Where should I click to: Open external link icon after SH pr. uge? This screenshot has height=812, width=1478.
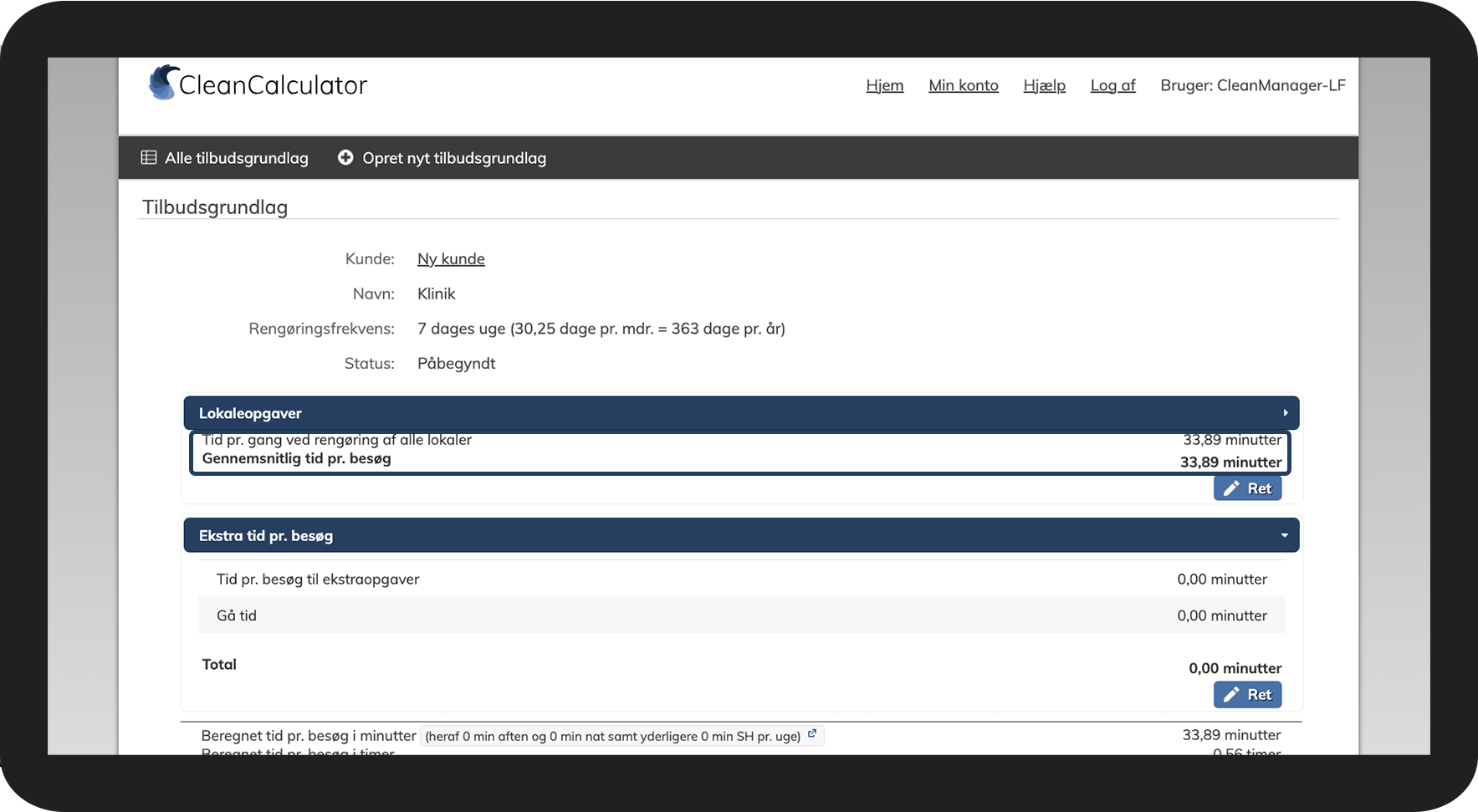pos(811,734)
